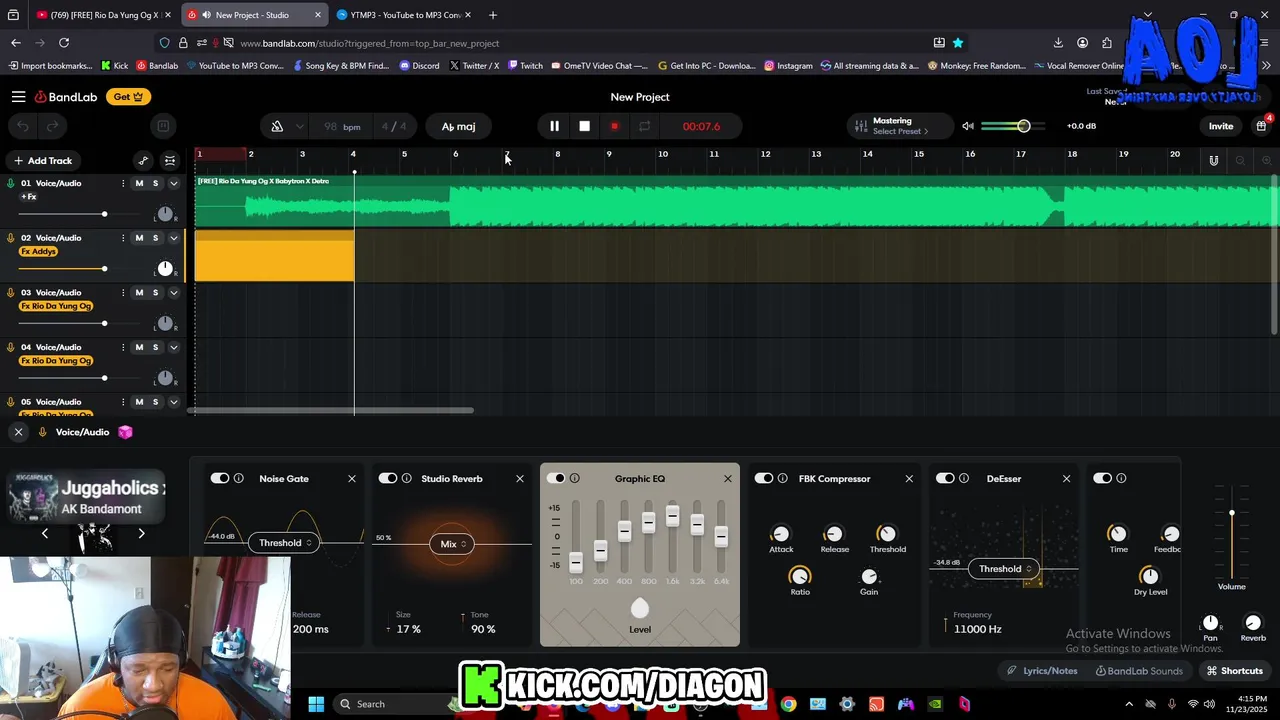Open the automation curve icon
This screenshot has width=1280, height=720.
point(143,161)
